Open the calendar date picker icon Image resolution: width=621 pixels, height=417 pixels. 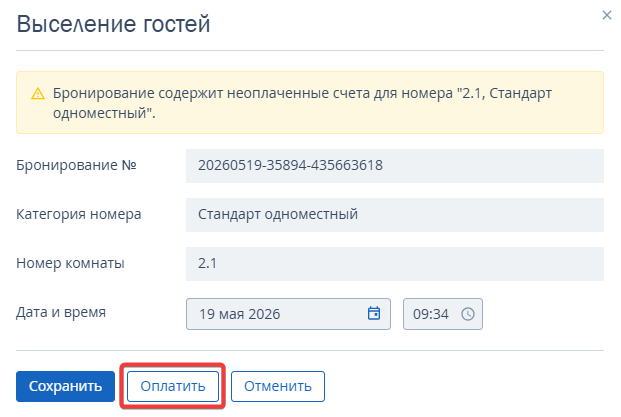(374, 313)
